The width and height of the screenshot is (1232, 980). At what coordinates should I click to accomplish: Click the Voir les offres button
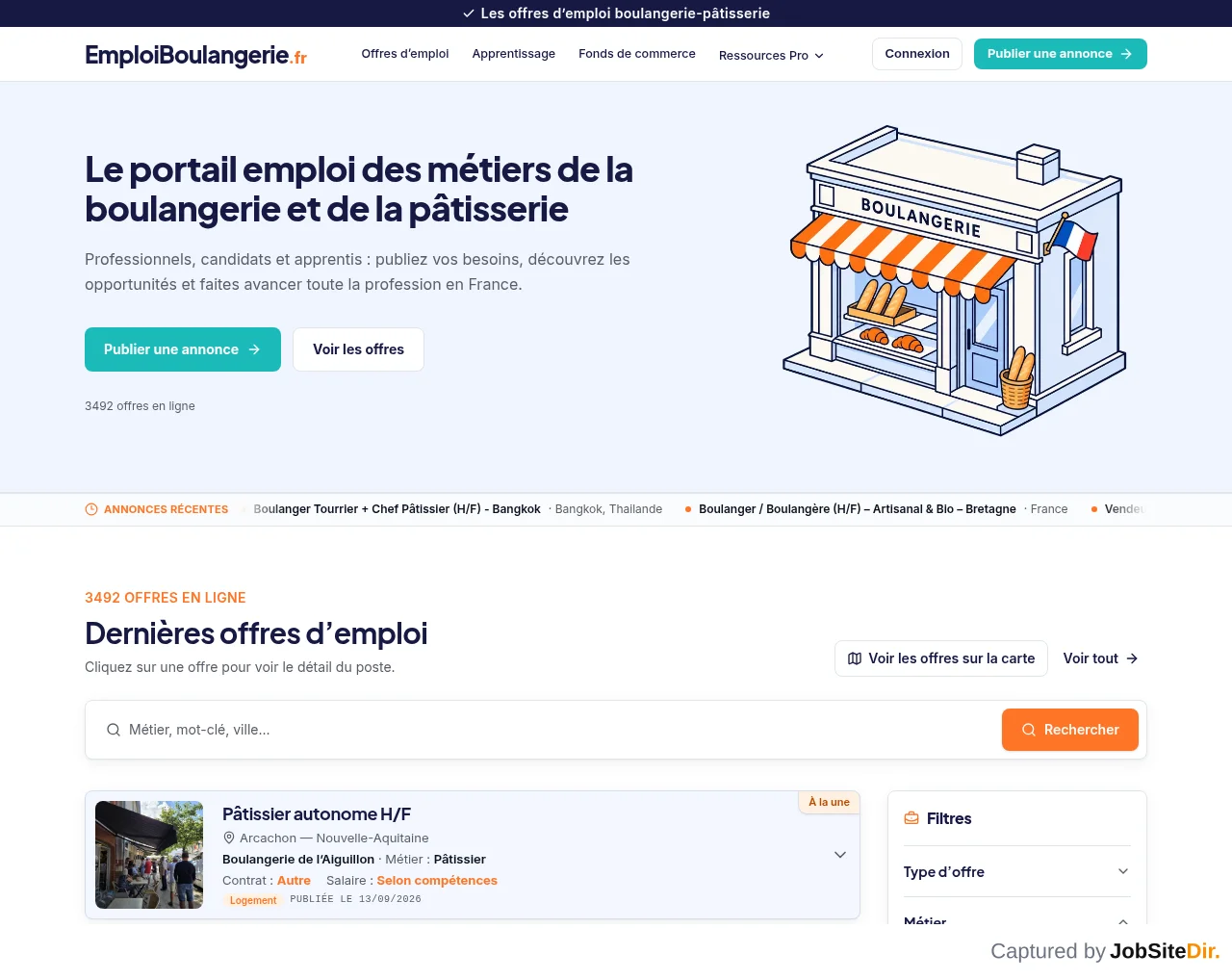tap(358, 349)
